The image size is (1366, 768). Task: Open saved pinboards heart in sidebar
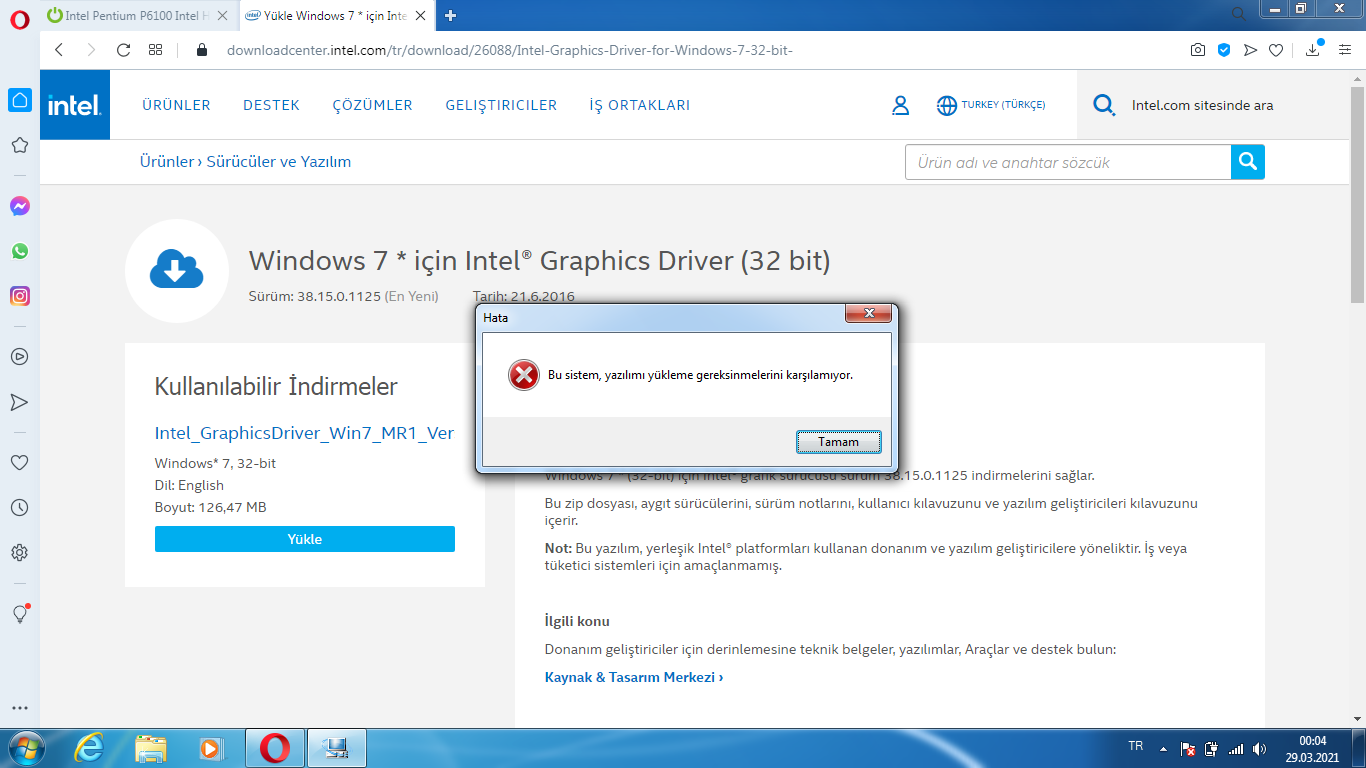(x=20, y=463)
